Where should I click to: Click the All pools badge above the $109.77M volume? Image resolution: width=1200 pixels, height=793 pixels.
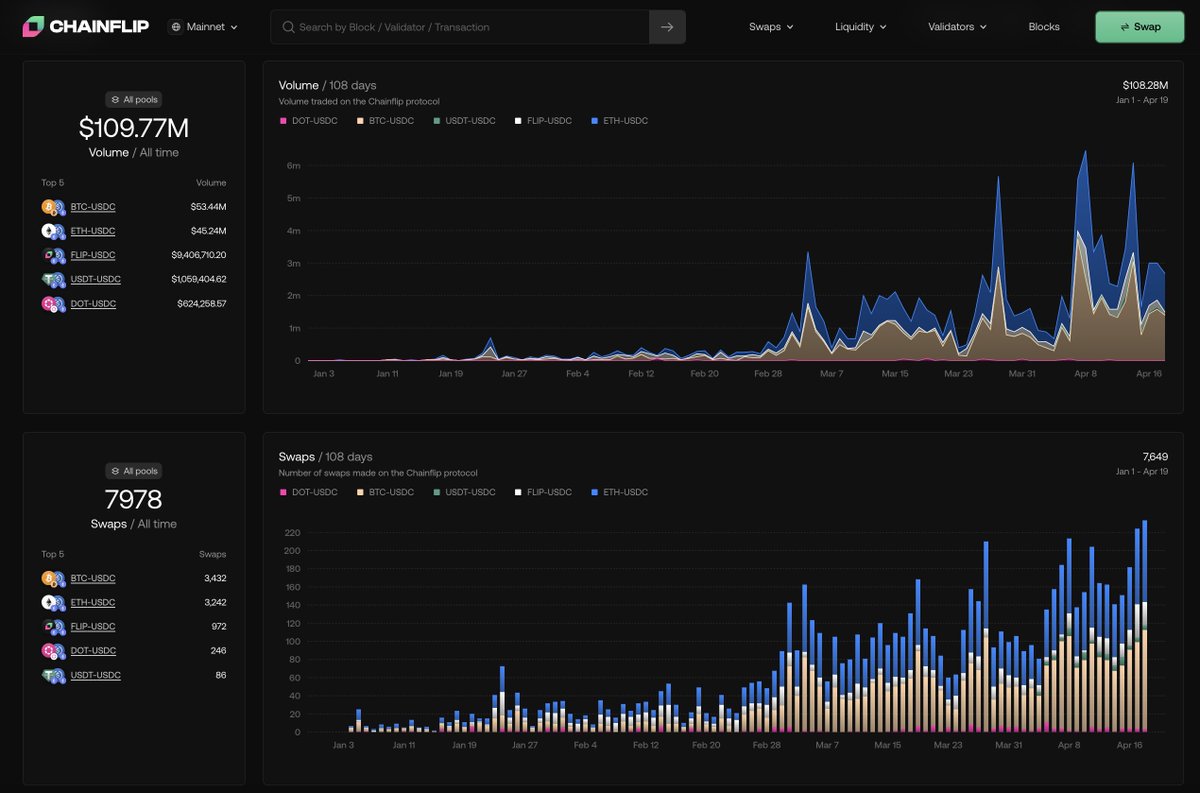point(134,99)
